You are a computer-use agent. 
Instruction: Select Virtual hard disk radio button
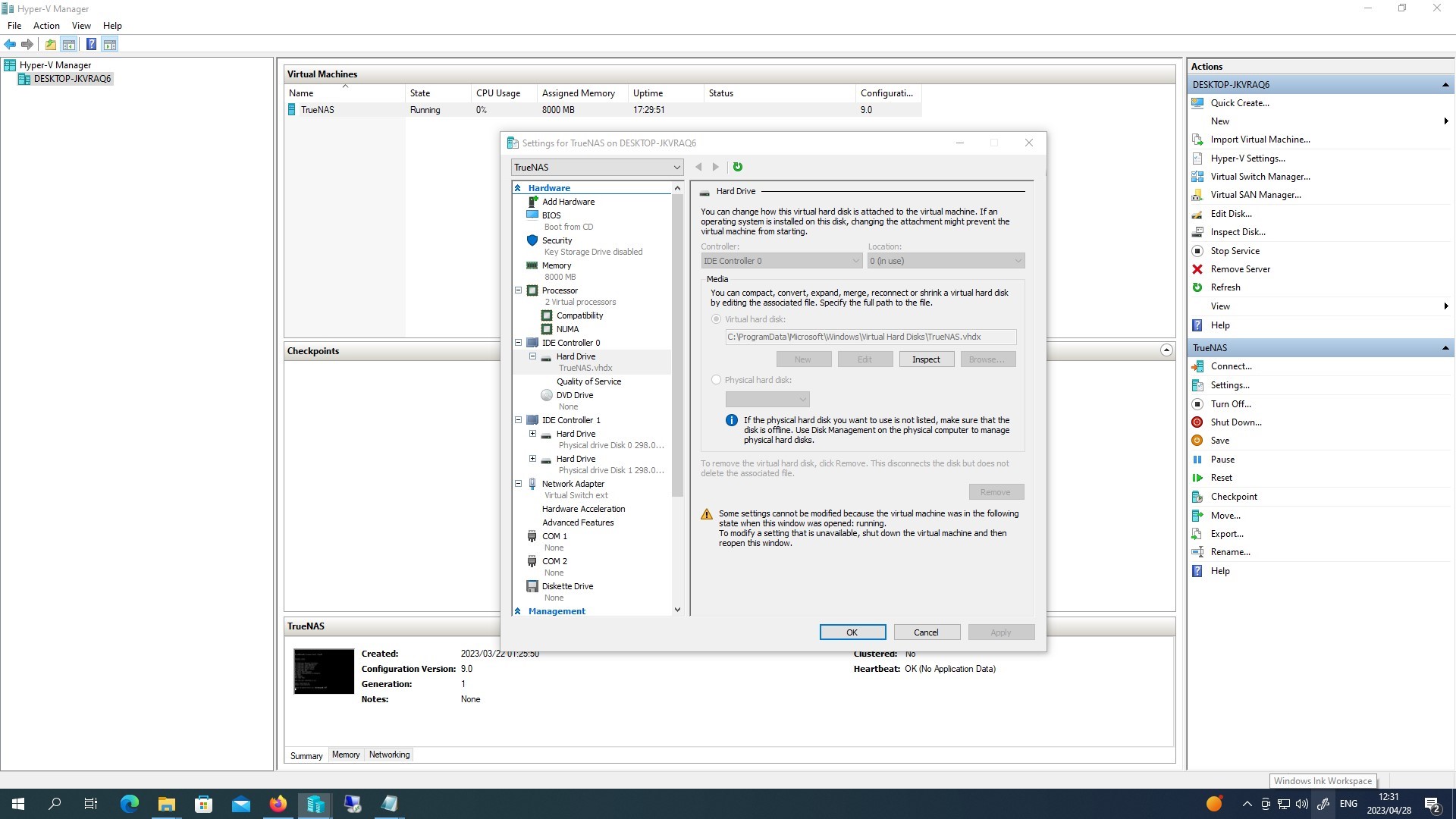click(716, 319)
